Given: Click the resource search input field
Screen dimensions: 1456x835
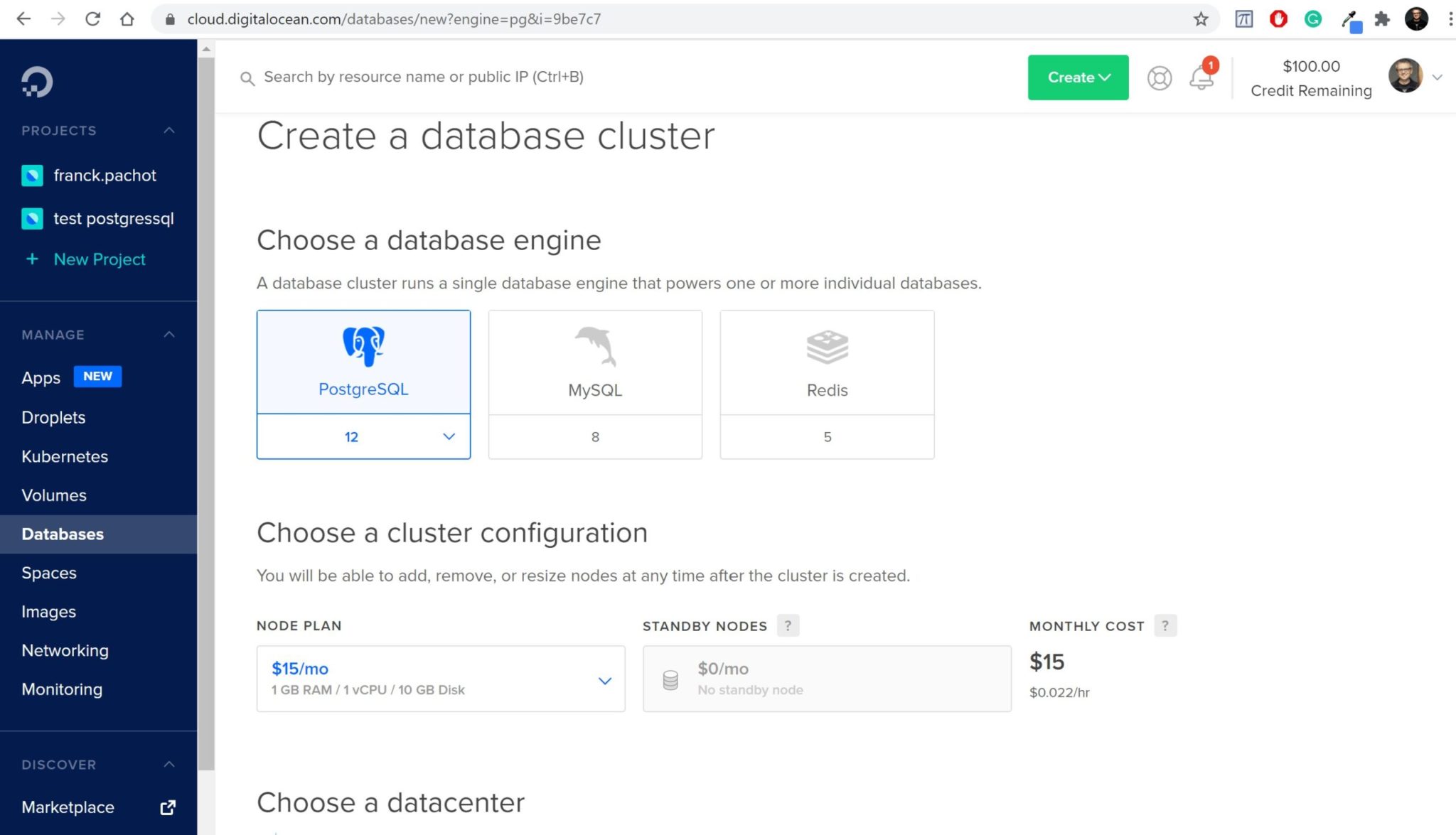Looking at the screenshot, I should click(x=424, y=77).
